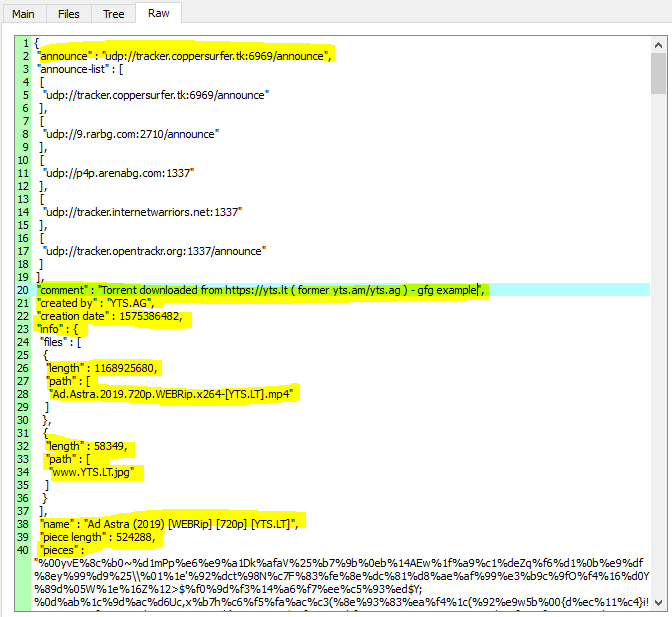This screenshot has height=617, width=672.
Task: Click the "files" key on line 24
Action: 53,342
